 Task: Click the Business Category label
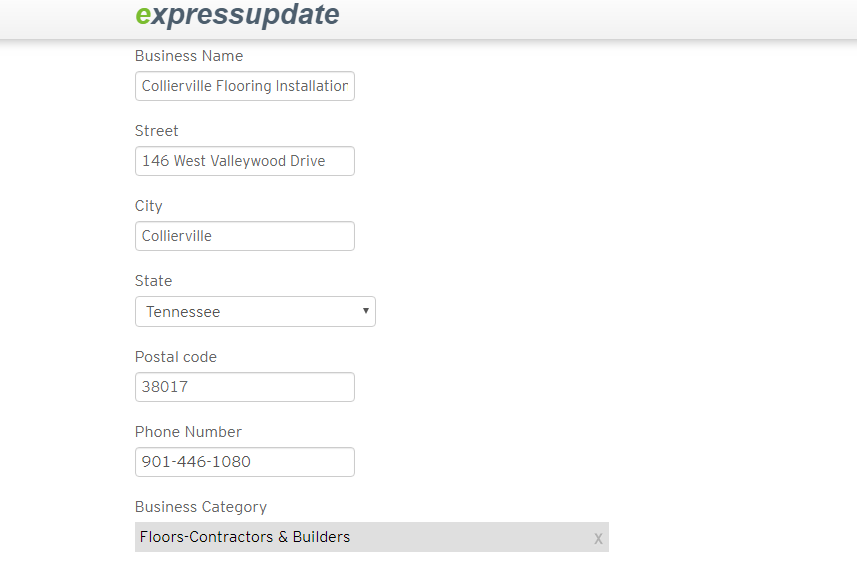coord(201,507)
